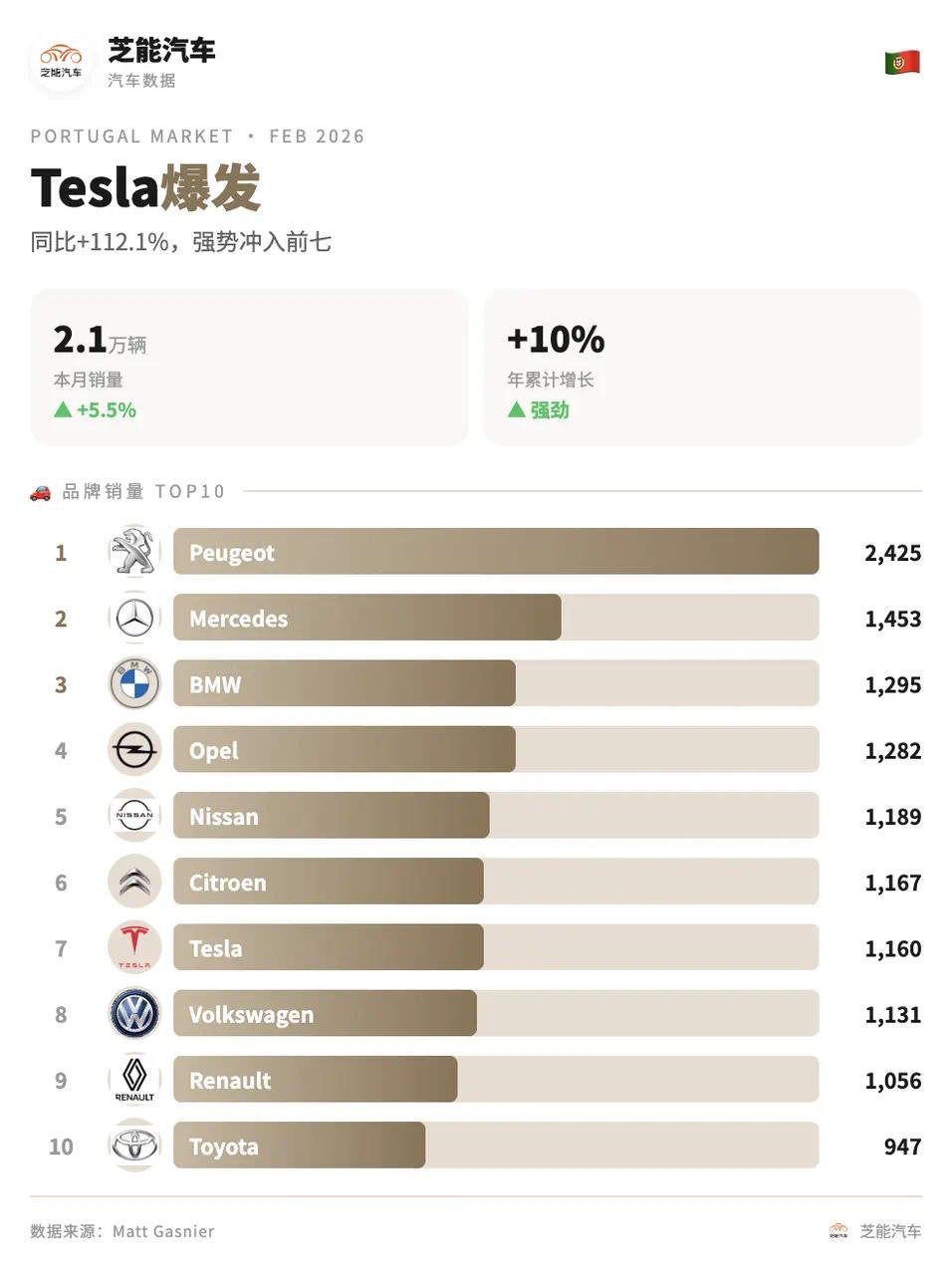Click the Nissan brand logo
952x1275 pixels.
click(134, 816)
